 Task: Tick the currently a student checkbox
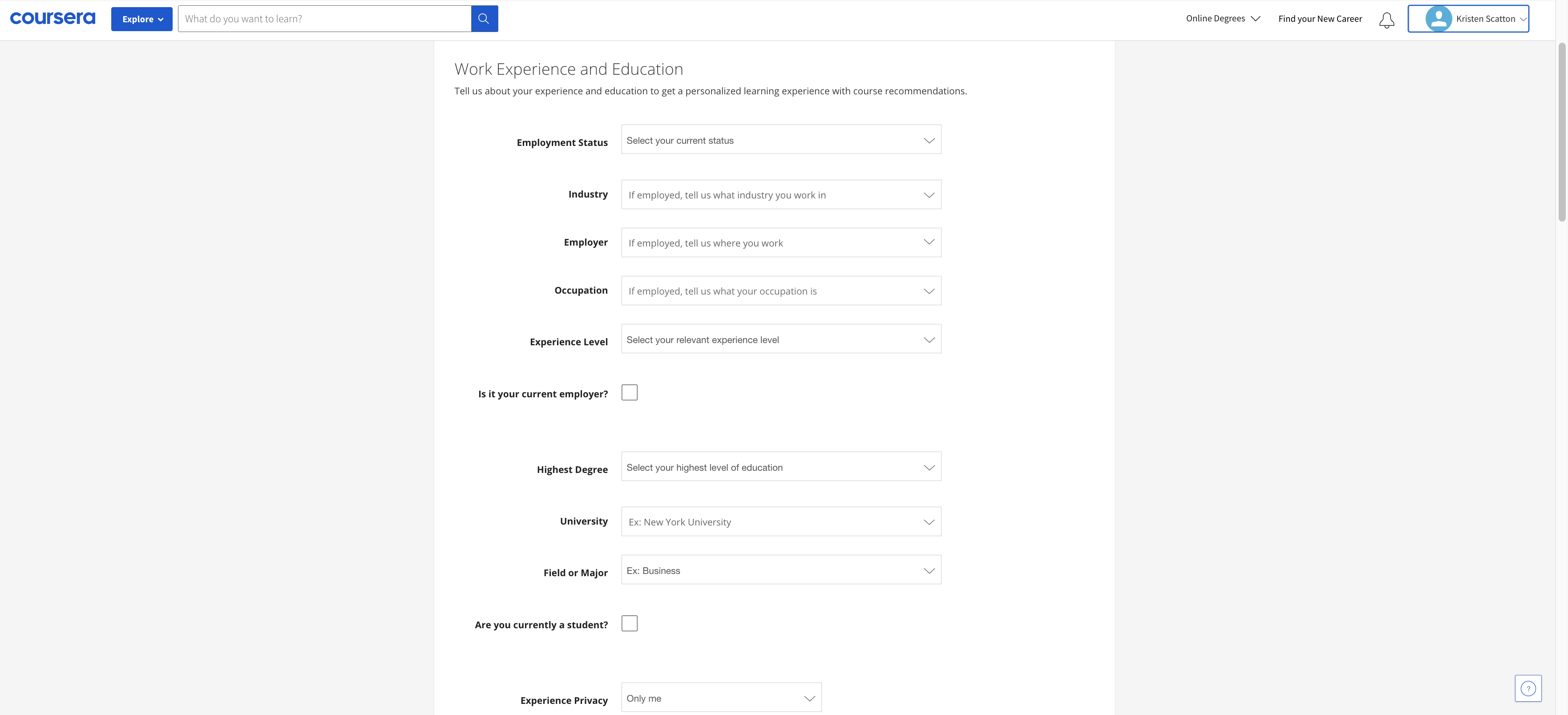pos(630,624)
